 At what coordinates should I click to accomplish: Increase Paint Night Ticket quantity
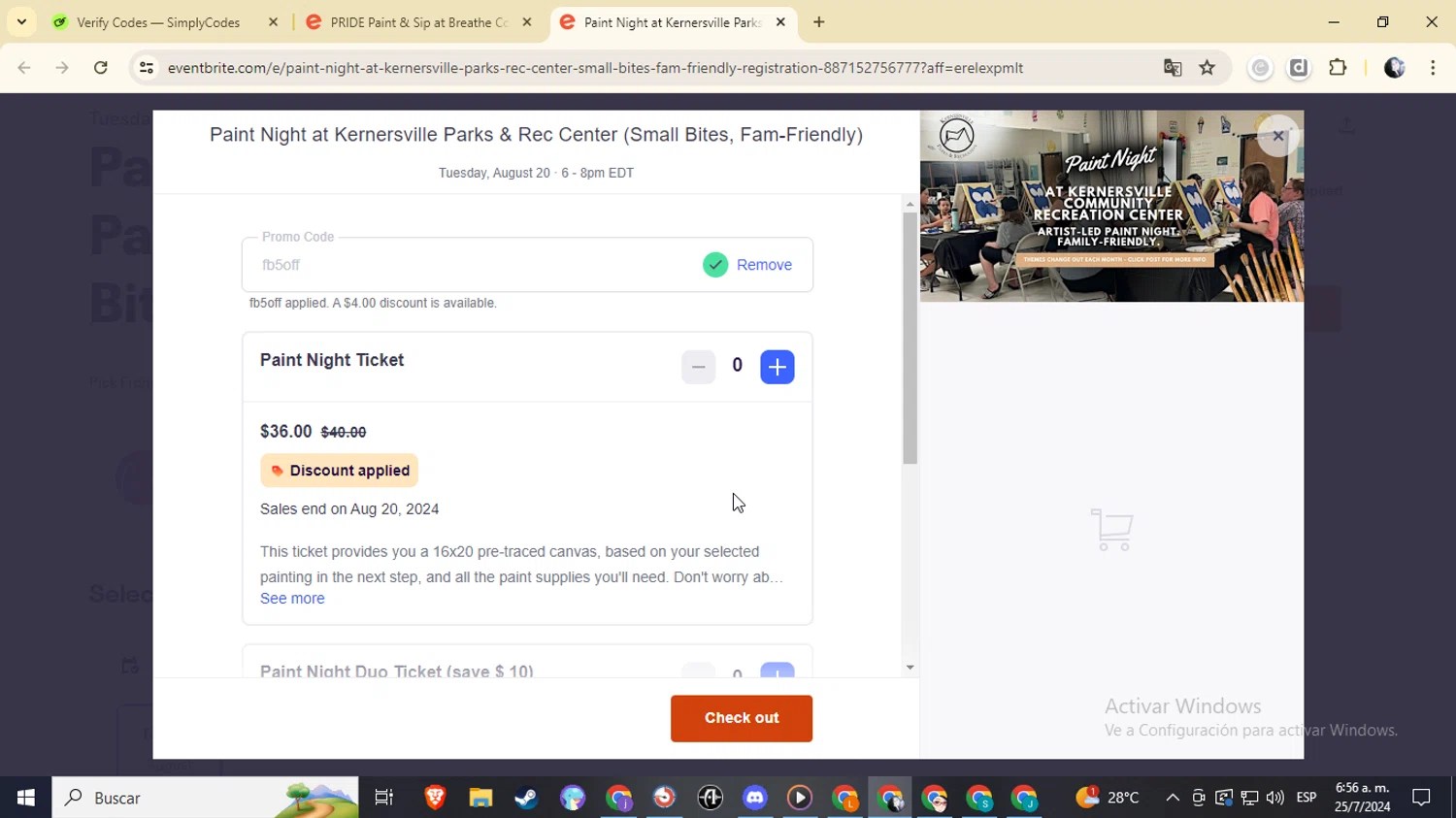pyautogui.click(x=777, y=367)
